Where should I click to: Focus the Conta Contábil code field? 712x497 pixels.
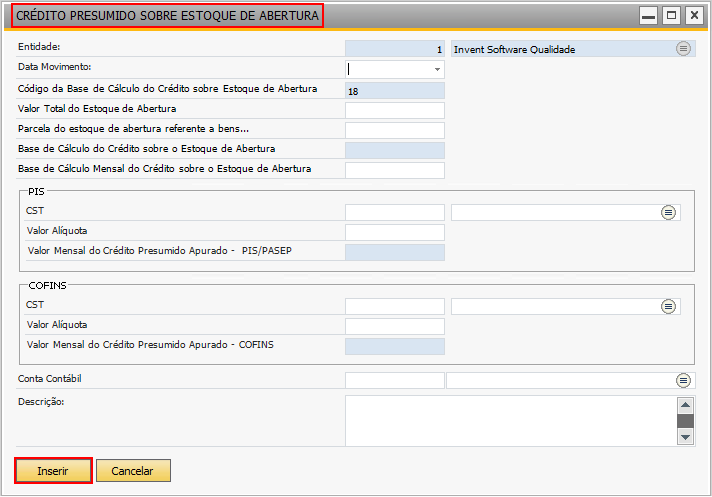(x=395, y=380)
